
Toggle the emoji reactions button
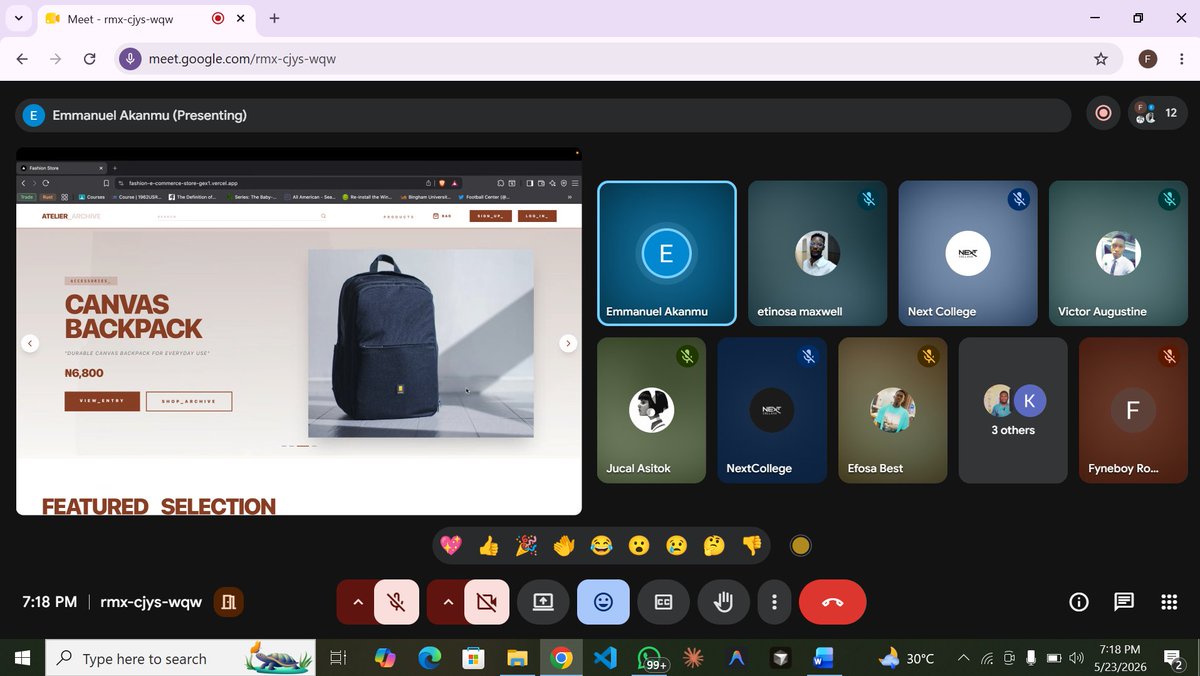click(x=603, y=602)
